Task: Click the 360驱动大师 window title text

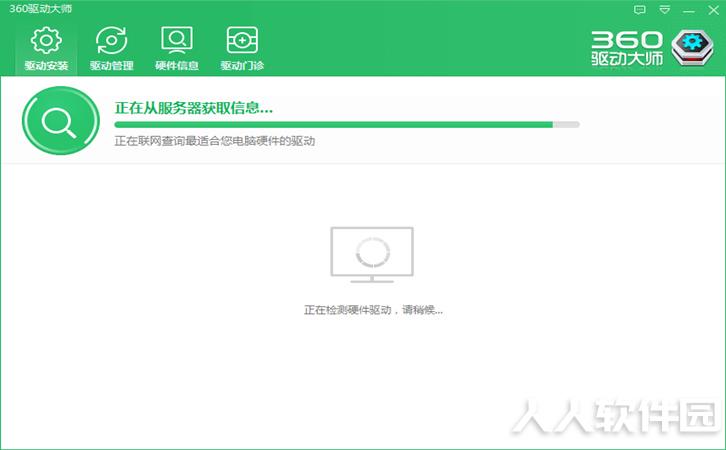Action: pyautogui.click(x=40, y=9)
